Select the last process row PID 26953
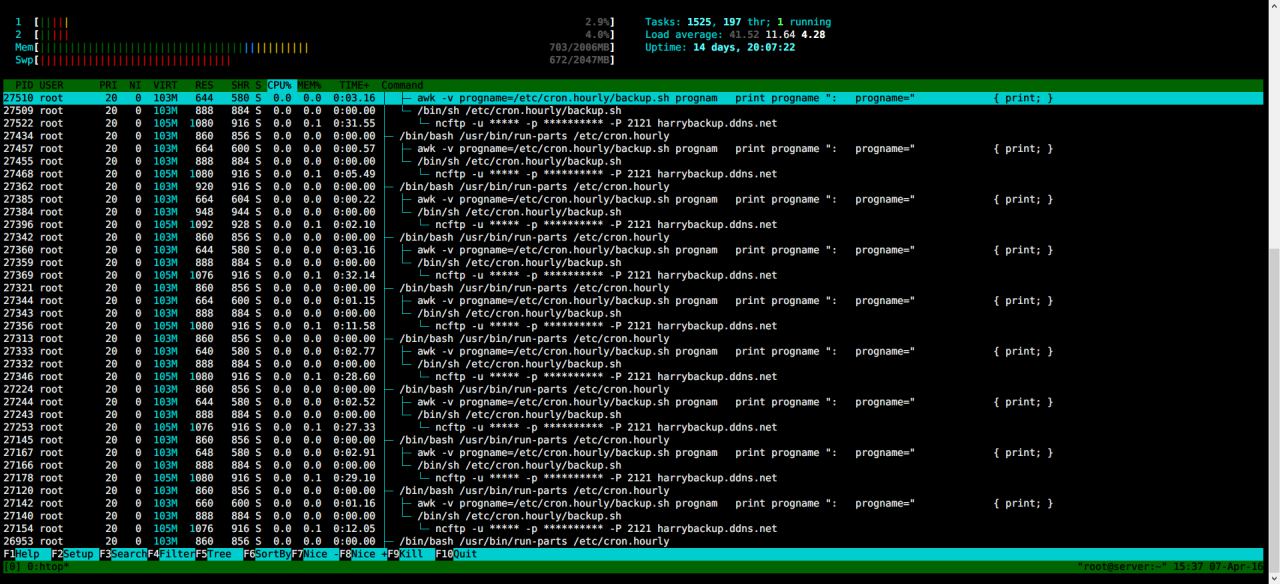 [x=632, y=541]
